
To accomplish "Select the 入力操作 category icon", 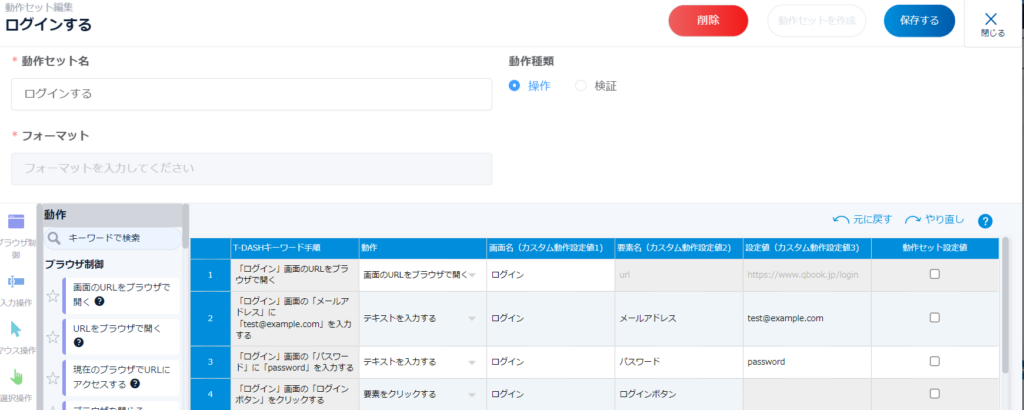I will tap(16, 281).
